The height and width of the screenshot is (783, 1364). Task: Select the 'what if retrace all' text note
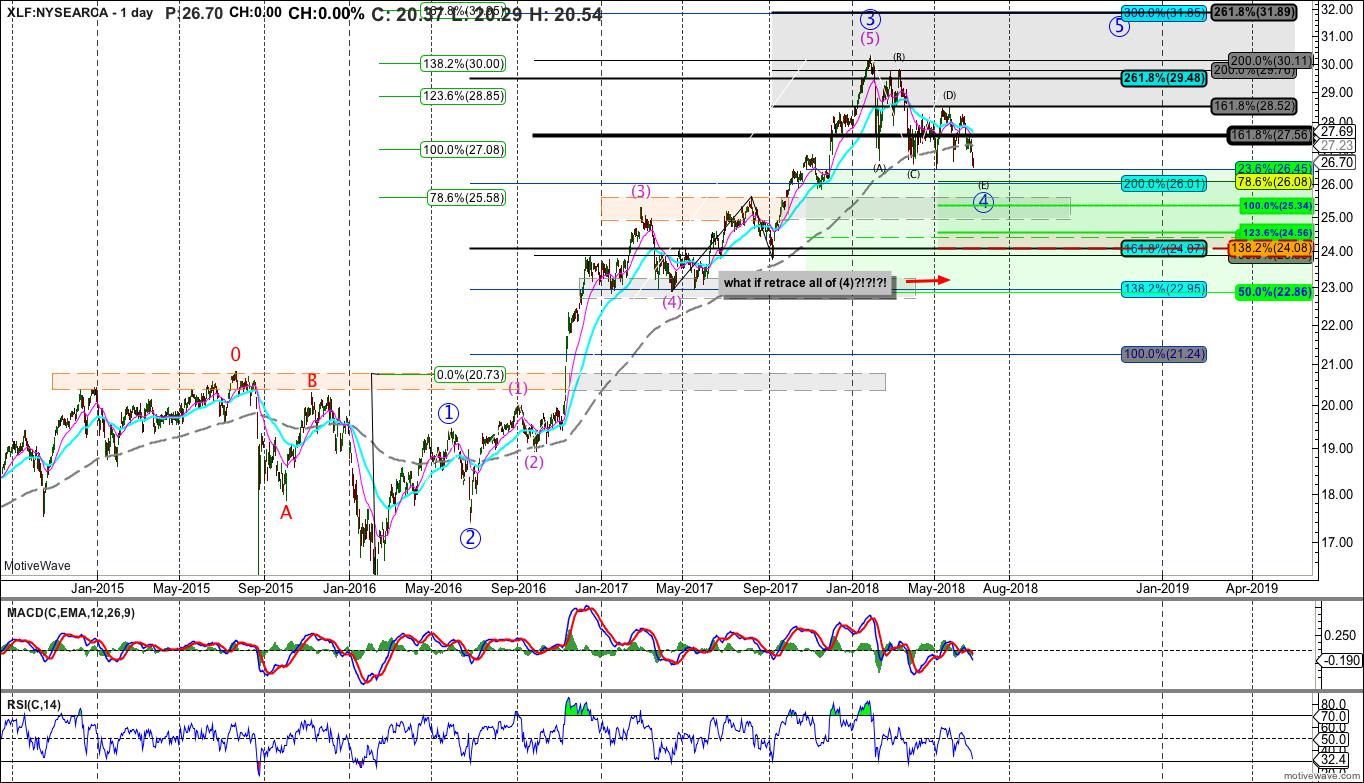805,283
